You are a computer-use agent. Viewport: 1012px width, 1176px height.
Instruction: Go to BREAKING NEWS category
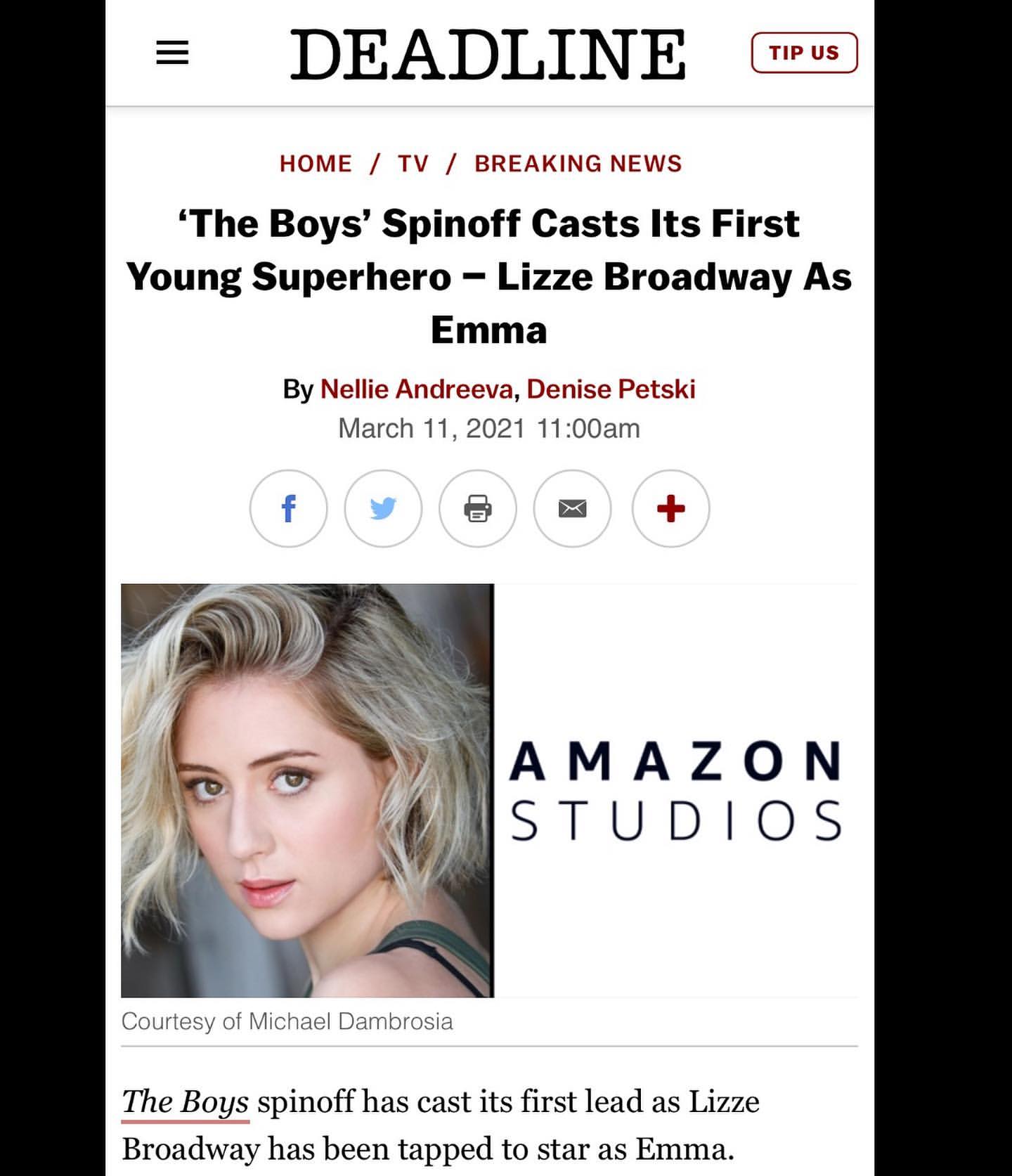pyautogui.click(x=578, y=162)
